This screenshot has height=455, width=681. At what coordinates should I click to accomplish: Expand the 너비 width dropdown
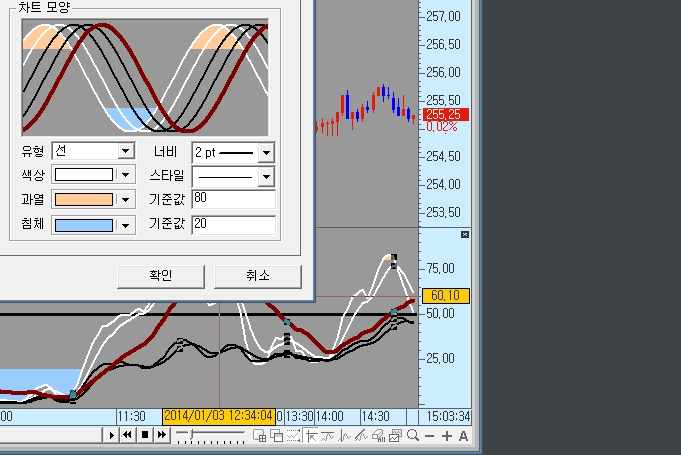point(266,153)
